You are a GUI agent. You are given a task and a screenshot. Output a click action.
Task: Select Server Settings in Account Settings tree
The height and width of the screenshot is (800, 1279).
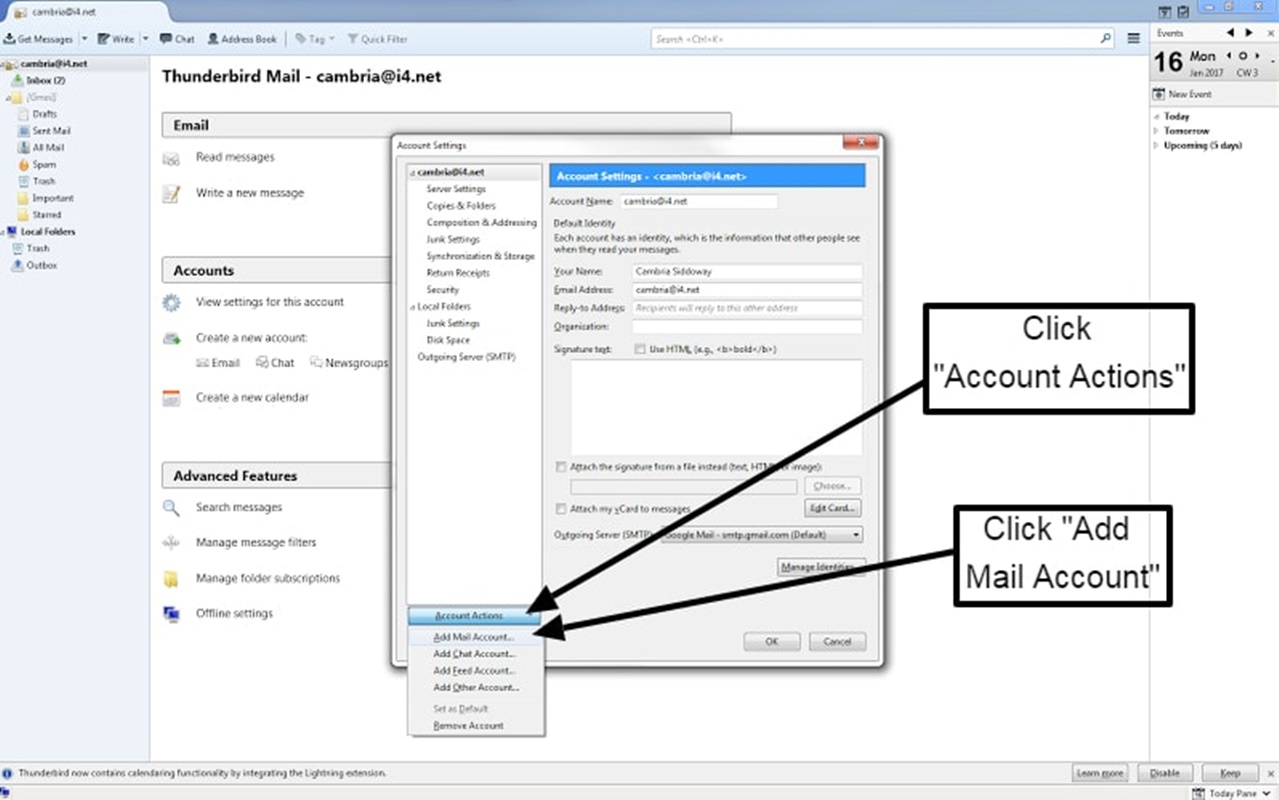click(x=456, y=189)
